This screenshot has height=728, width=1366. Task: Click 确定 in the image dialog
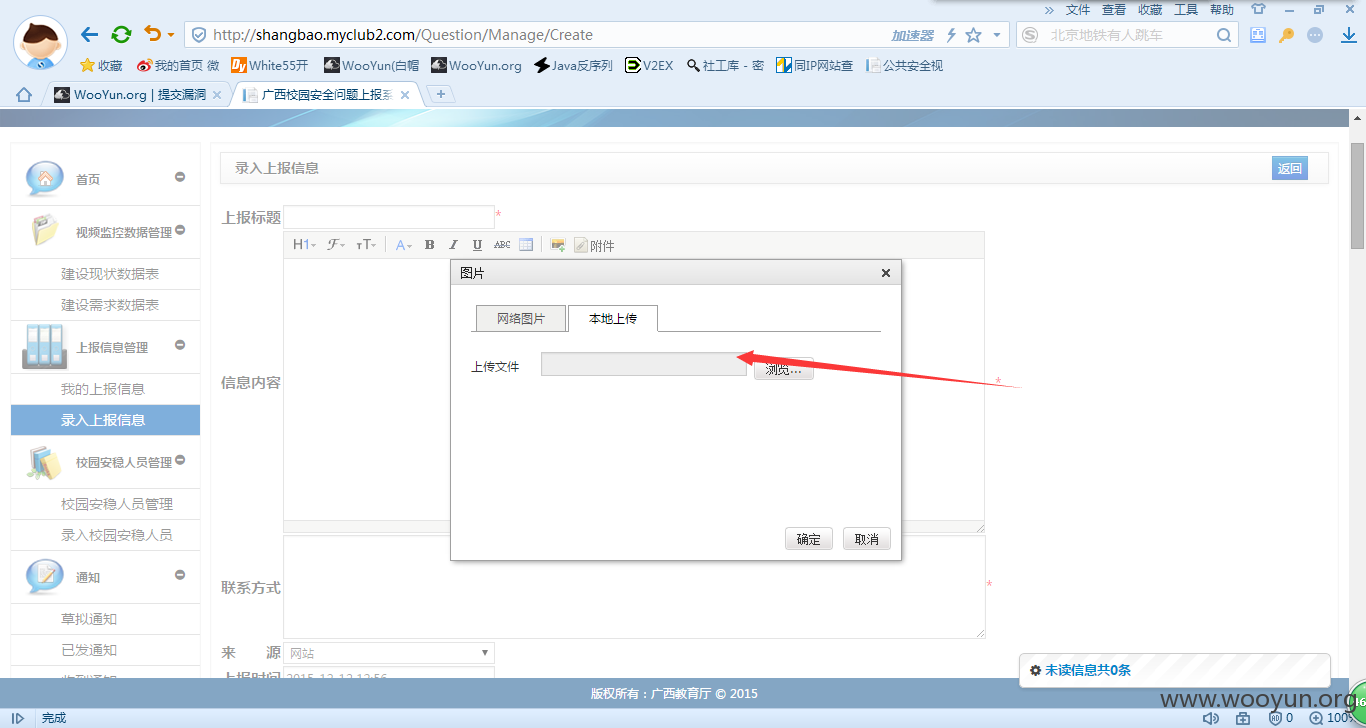pyautogui.click(x=808, y=539)
